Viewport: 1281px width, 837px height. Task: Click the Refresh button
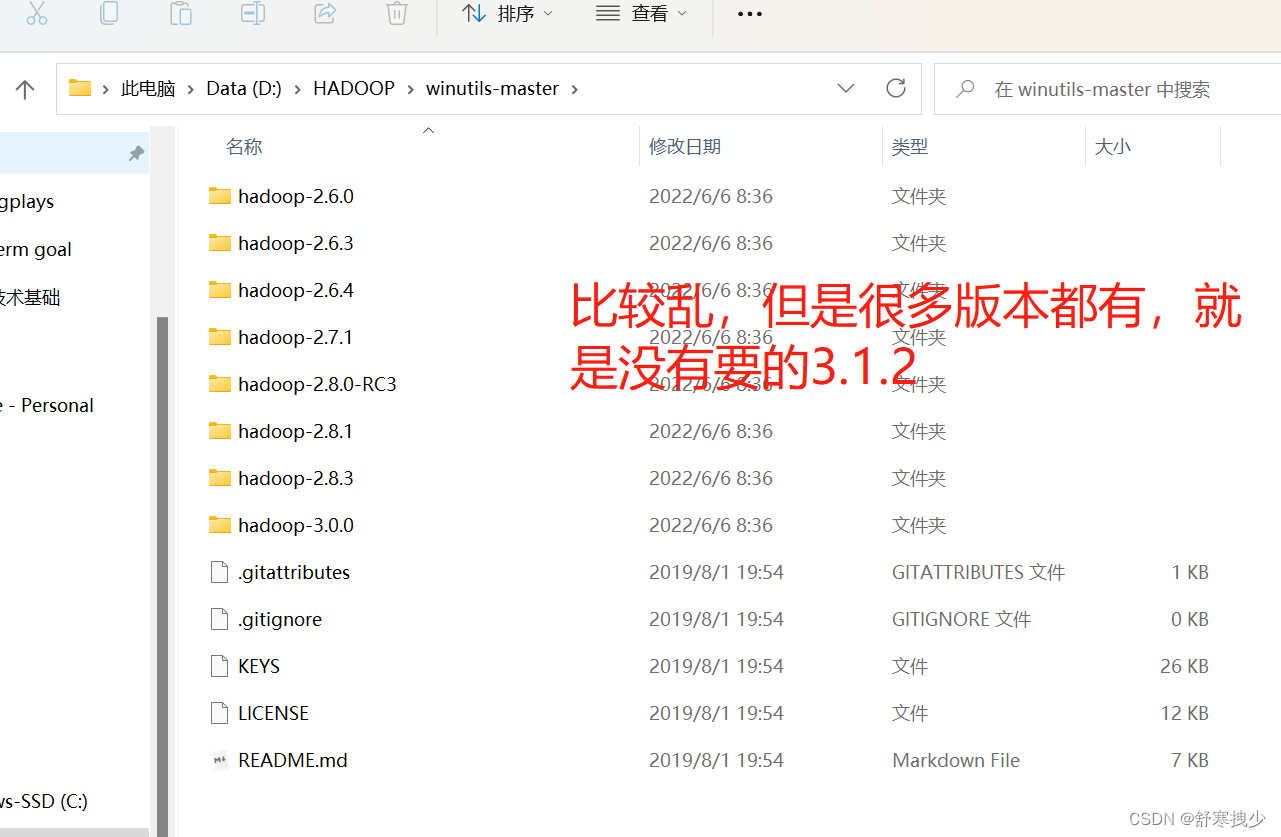tap(896, 88)
